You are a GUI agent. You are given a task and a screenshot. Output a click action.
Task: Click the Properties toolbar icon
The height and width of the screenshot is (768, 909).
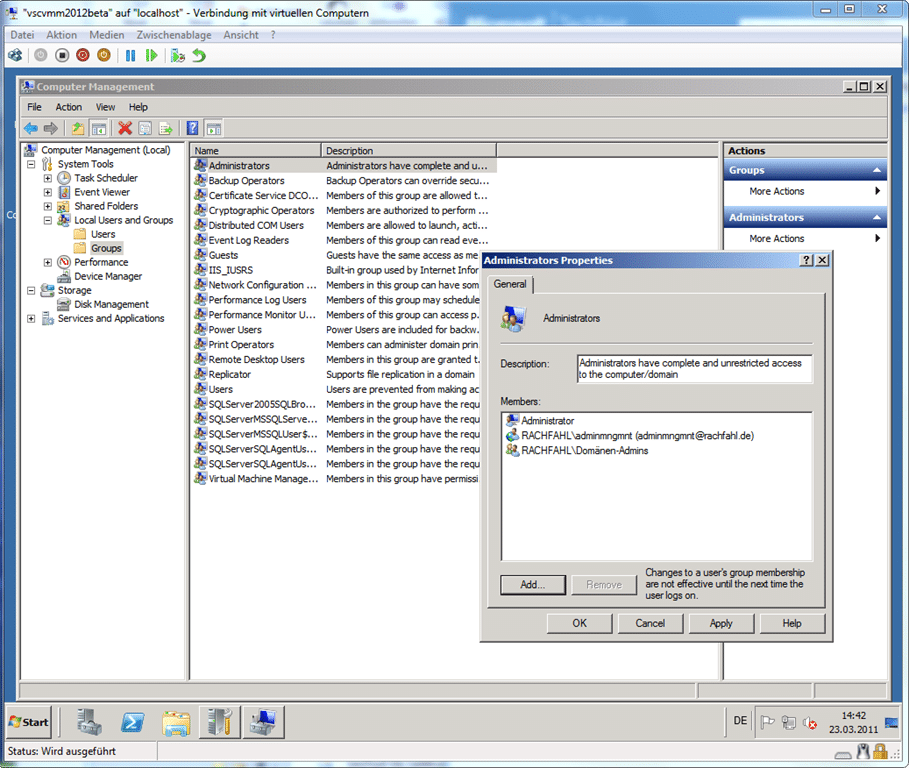145,128
